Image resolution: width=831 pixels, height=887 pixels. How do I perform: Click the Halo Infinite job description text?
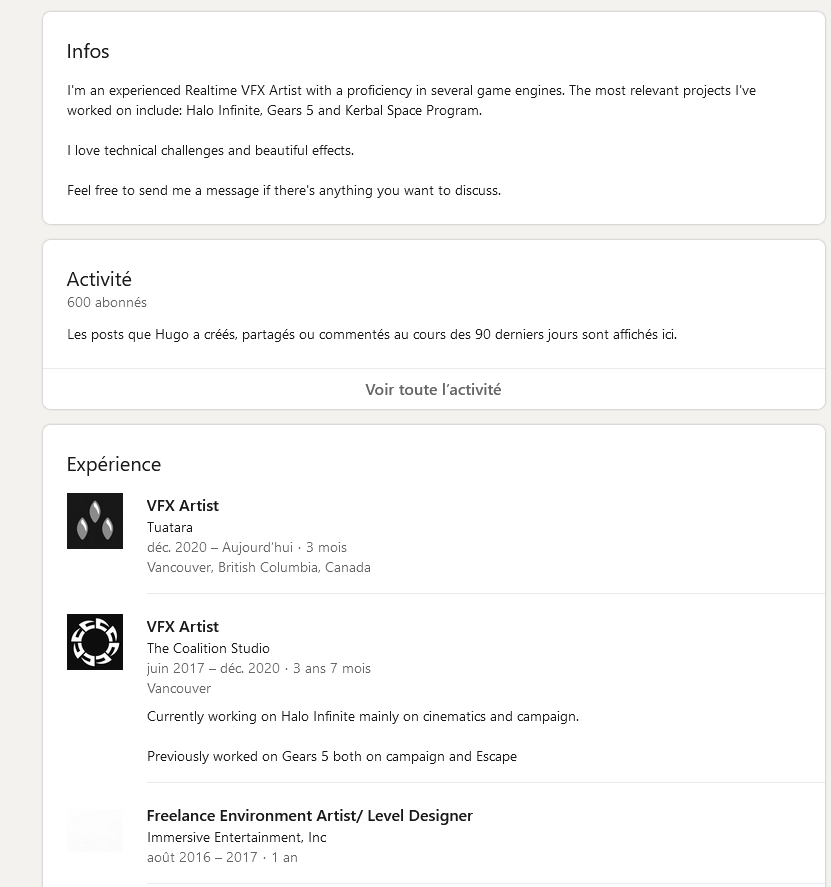click(363, 716)
